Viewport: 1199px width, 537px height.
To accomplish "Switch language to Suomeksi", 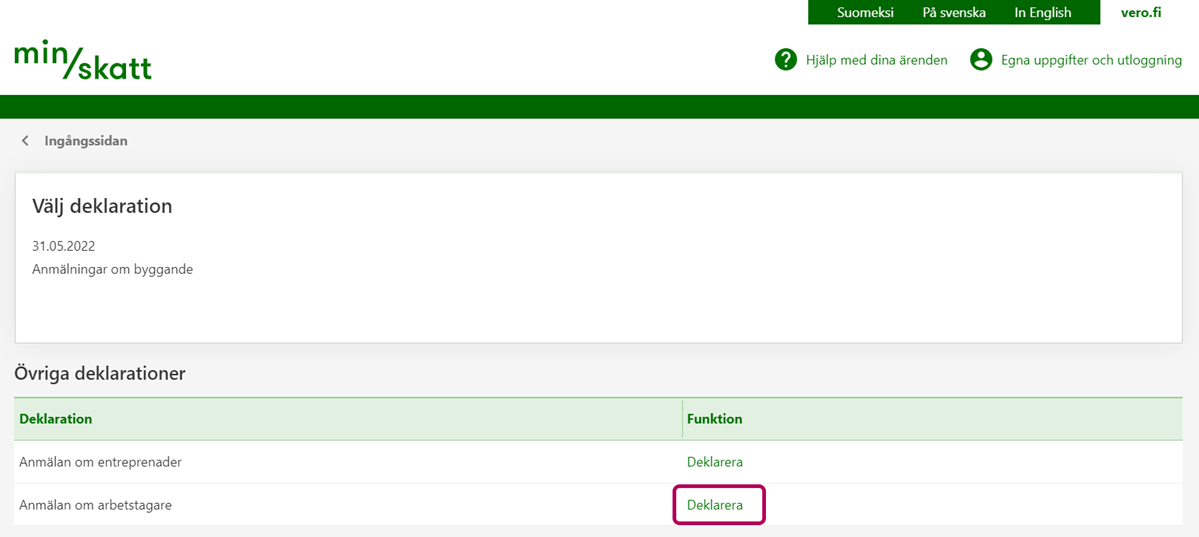I will pos(865,13).
